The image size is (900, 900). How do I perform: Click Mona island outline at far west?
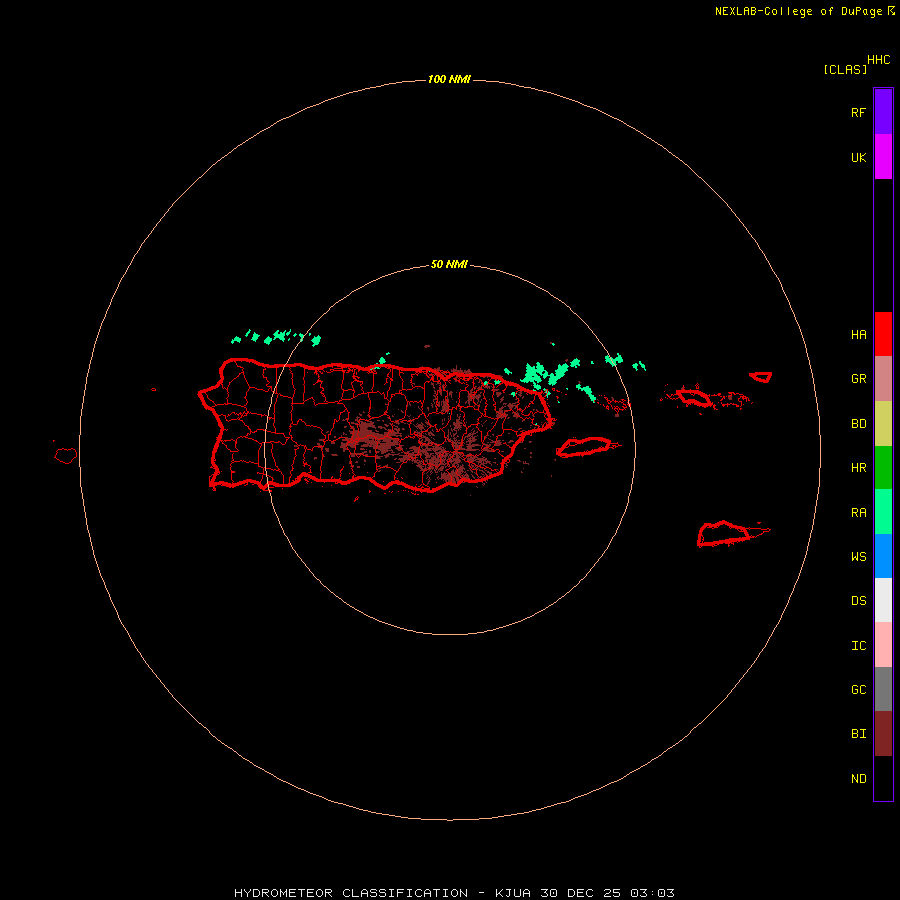point(65,455)
